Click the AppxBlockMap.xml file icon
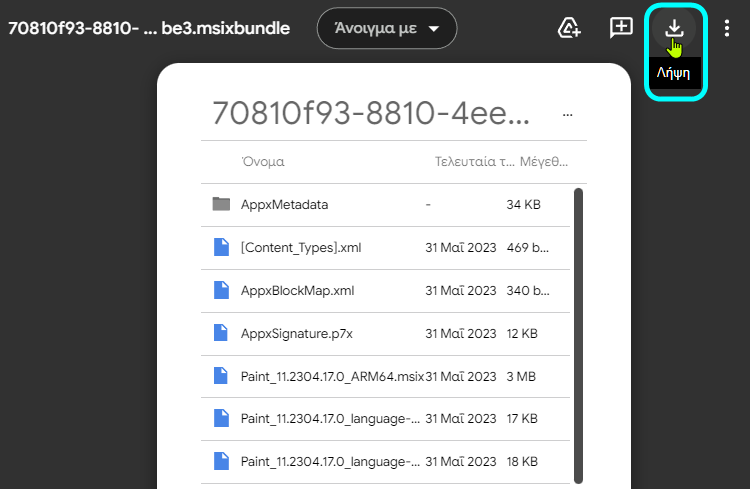 click(x=221, y=290)
